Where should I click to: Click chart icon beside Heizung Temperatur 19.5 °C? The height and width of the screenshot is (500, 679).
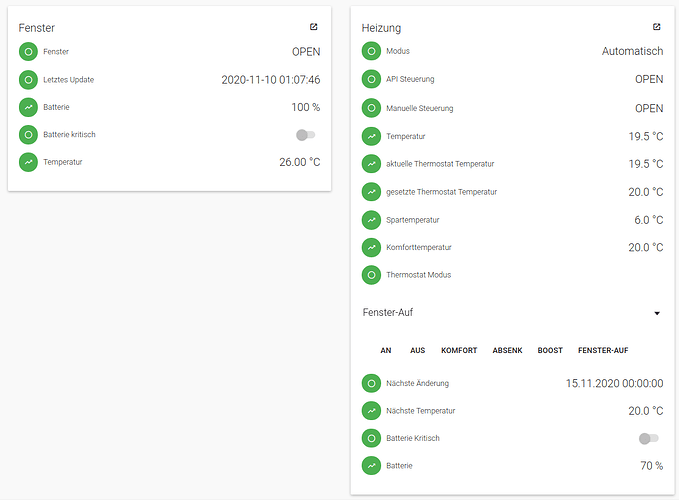click(371, 136)
